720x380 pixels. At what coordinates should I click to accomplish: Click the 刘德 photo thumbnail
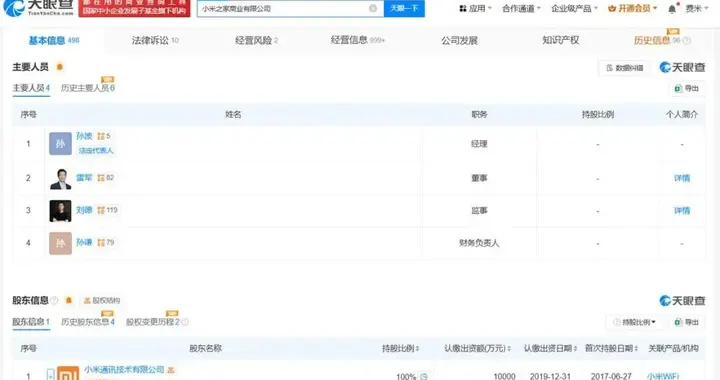pos(61,211)
